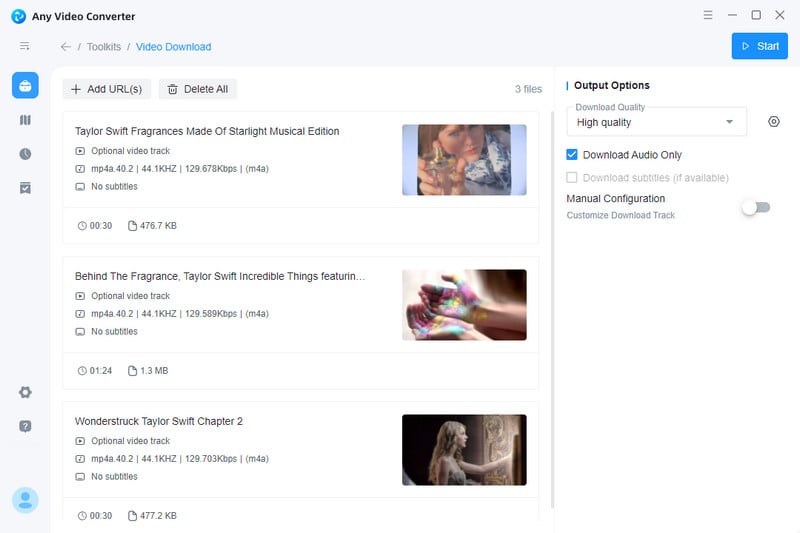800x533 pixels.
Task: Open the Help question mark icon
Action: click(25, 426)
